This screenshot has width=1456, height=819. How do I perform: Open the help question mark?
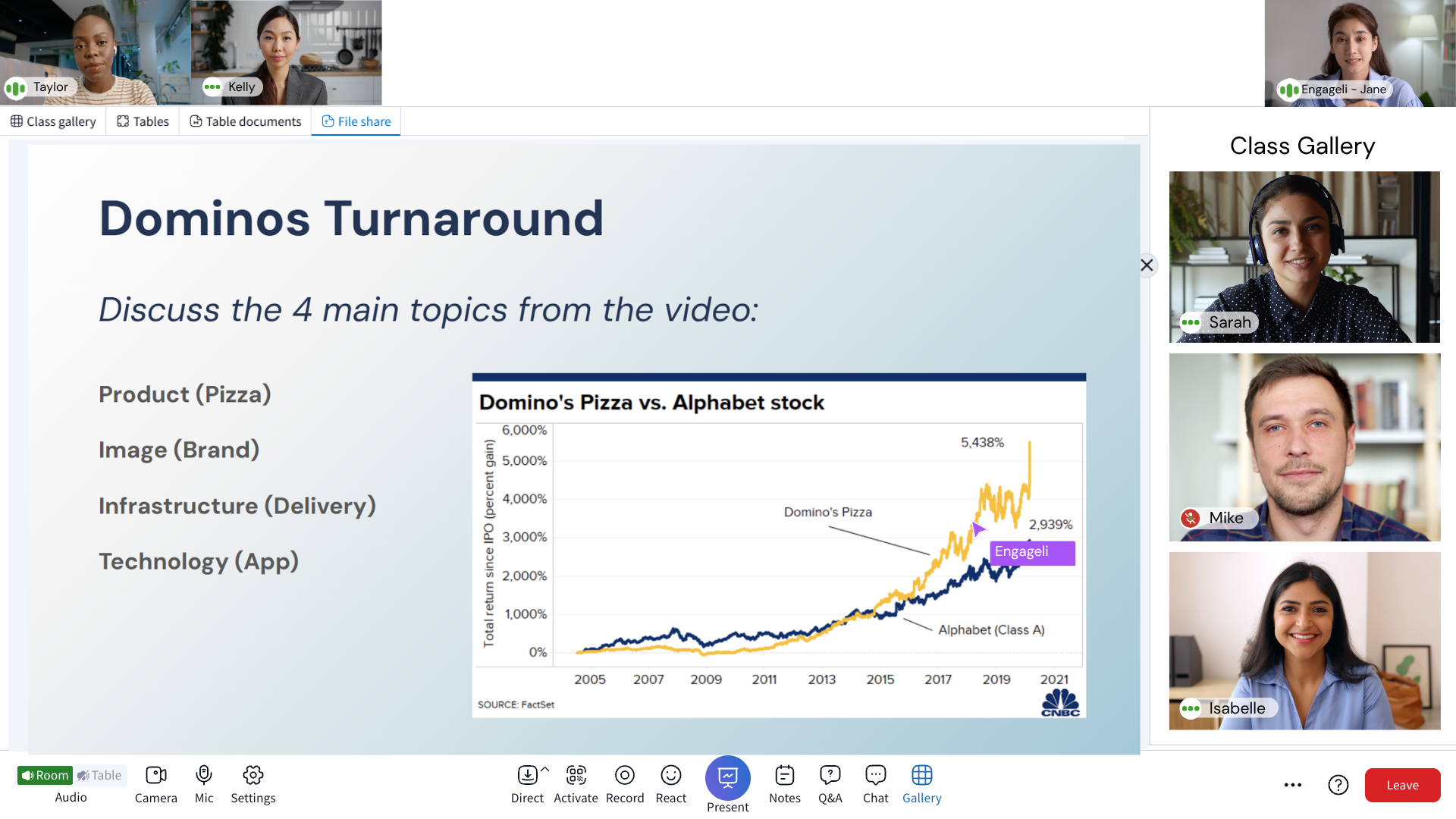[x=1338, y=785]
